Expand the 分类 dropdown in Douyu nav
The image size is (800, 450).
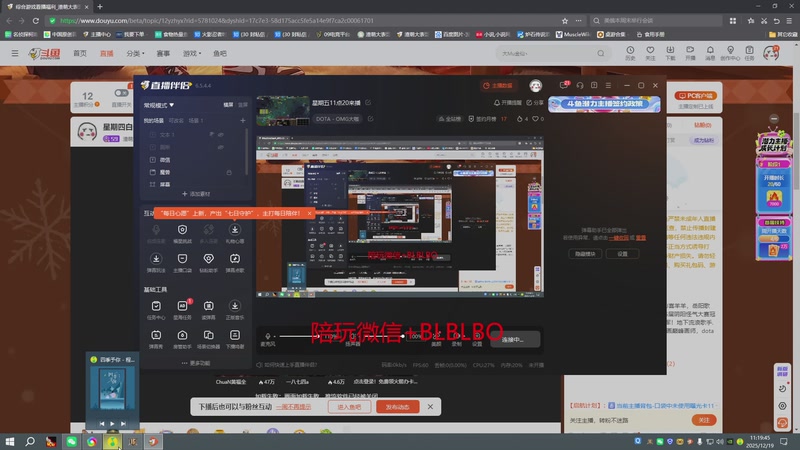coord(135,53)
